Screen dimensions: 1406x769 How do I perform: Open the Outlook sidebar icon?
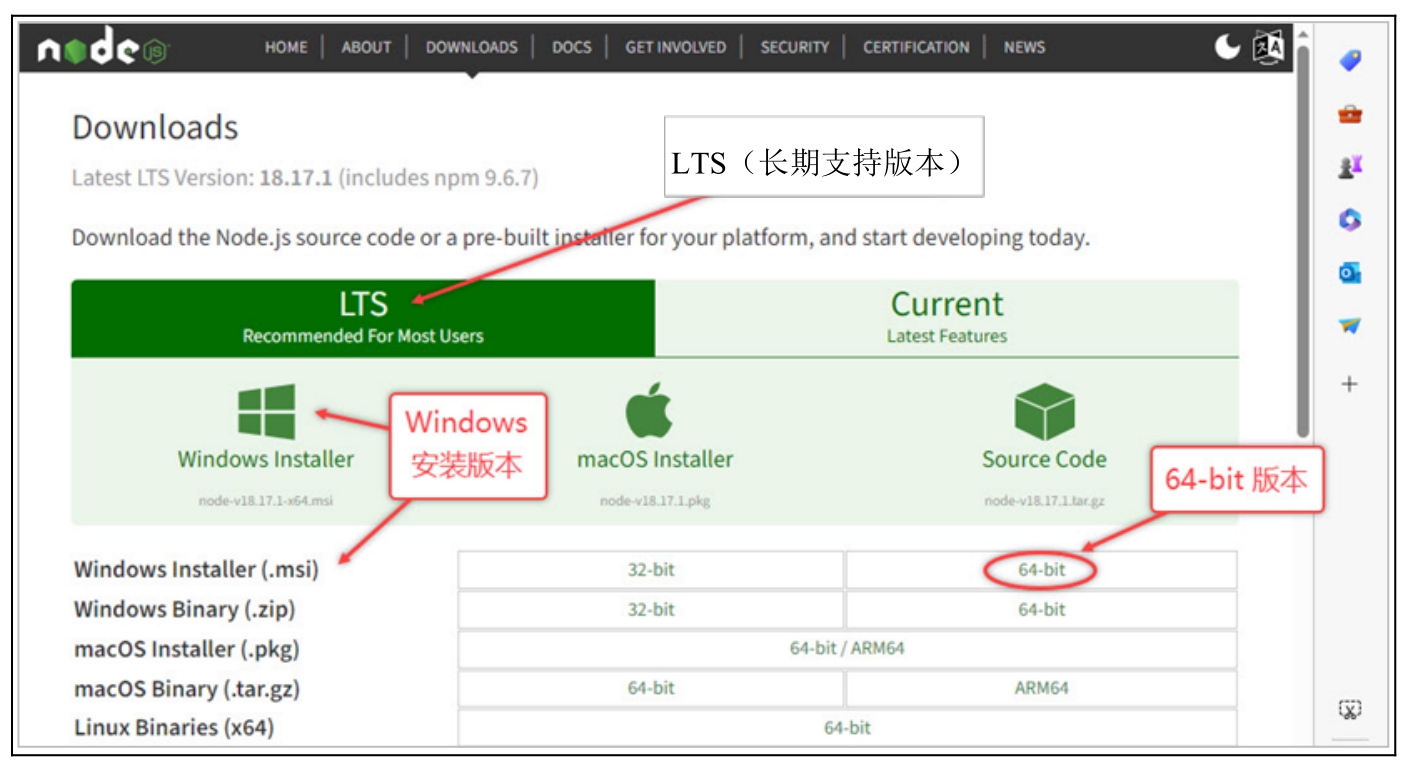[x=1350, y=273]
